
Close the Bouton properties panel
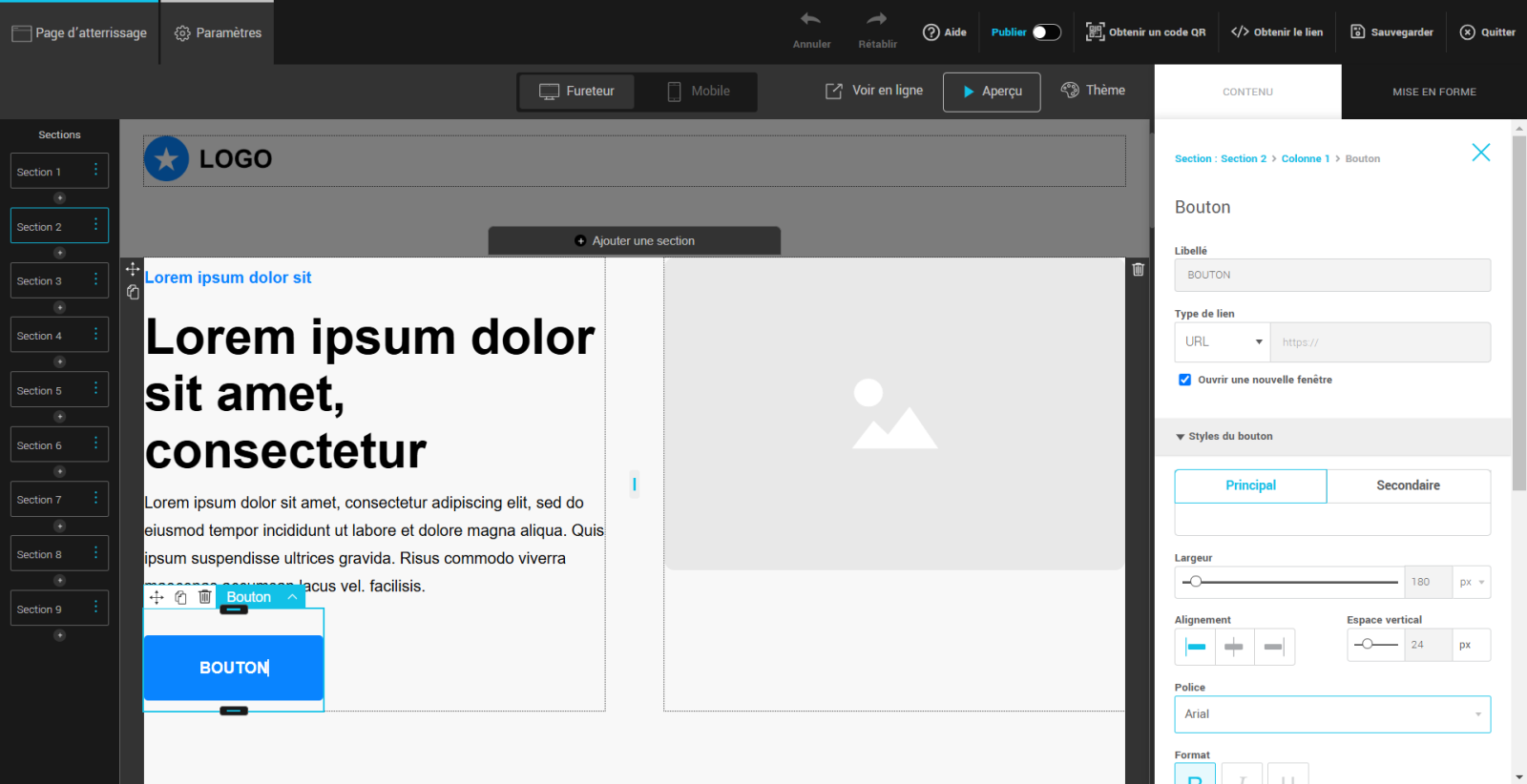click(x=1480, y=153)
